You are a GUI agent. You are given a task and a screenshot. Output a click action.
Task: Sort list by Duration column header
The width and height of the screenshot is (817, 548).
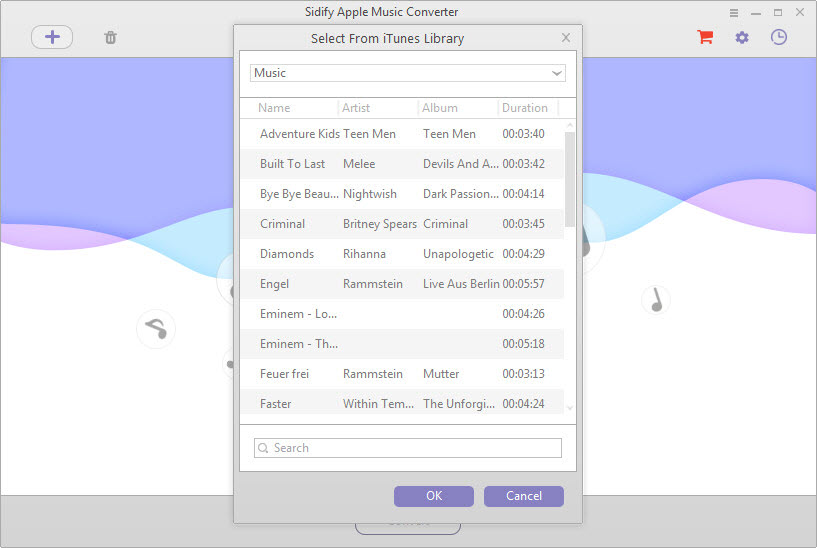coord(525,108)
